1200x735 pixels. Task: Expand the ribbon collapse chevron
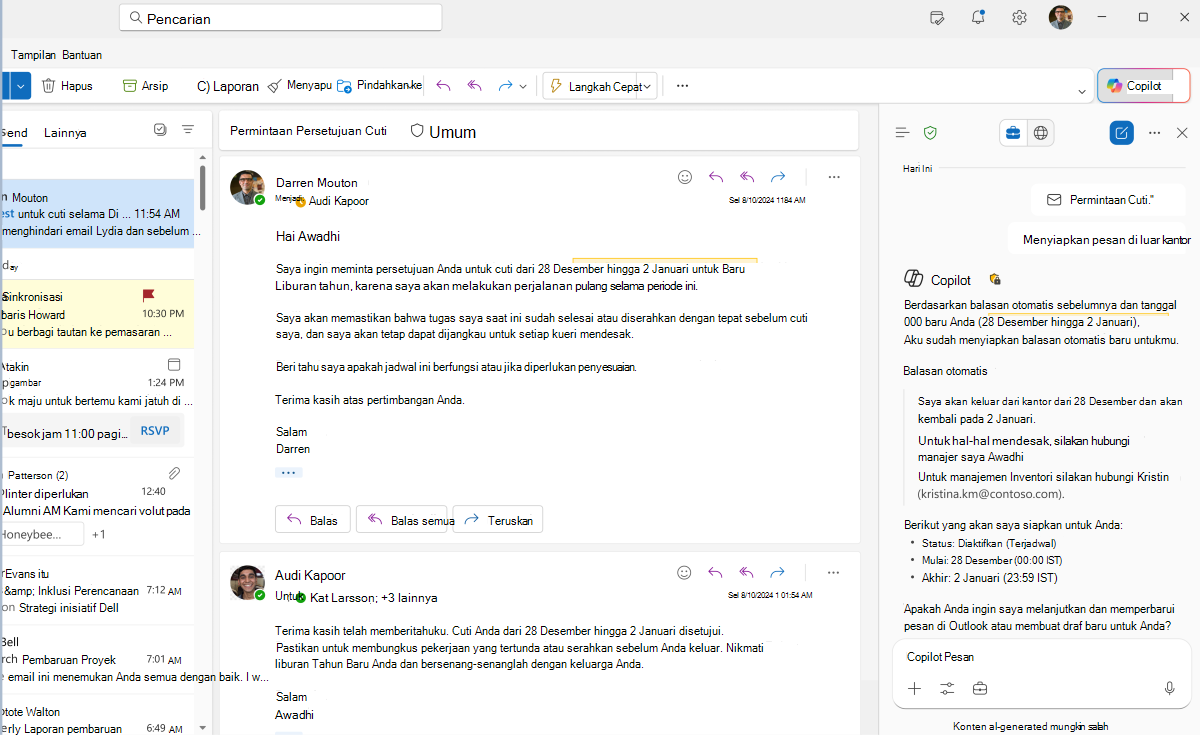point(1081,92)
